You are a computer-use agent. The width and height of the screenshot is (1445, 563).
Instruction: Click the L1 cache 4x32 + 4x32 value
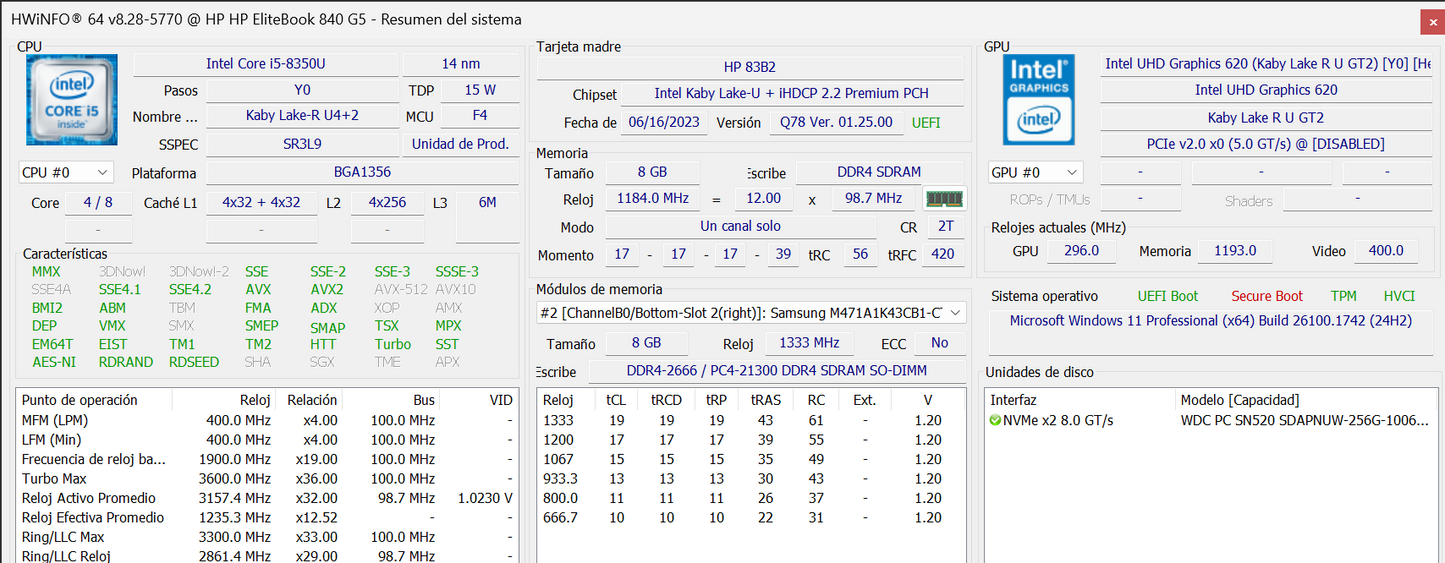pyautogui.click(x=261, y=202)
